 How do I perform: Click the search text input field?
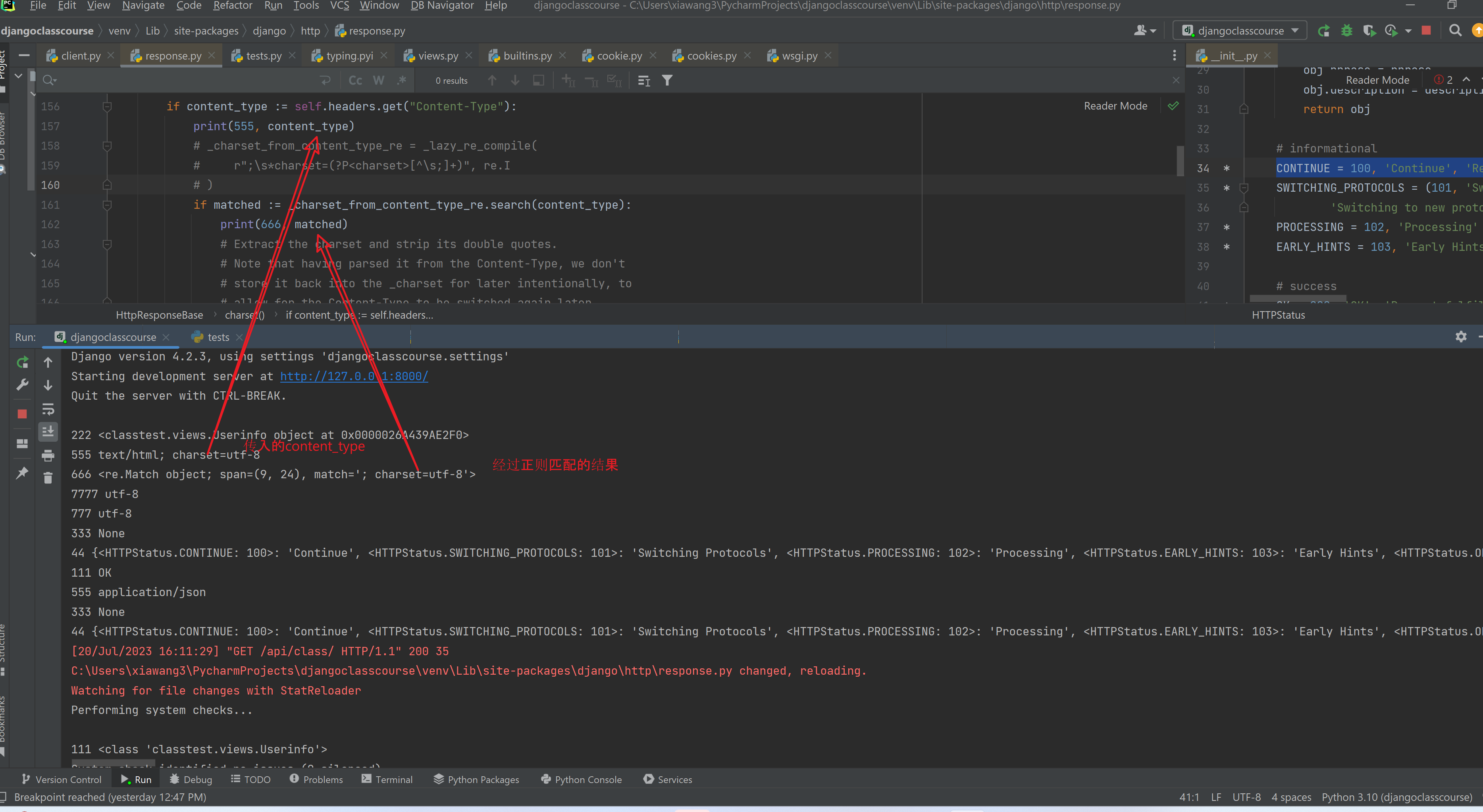coord(184,81)
